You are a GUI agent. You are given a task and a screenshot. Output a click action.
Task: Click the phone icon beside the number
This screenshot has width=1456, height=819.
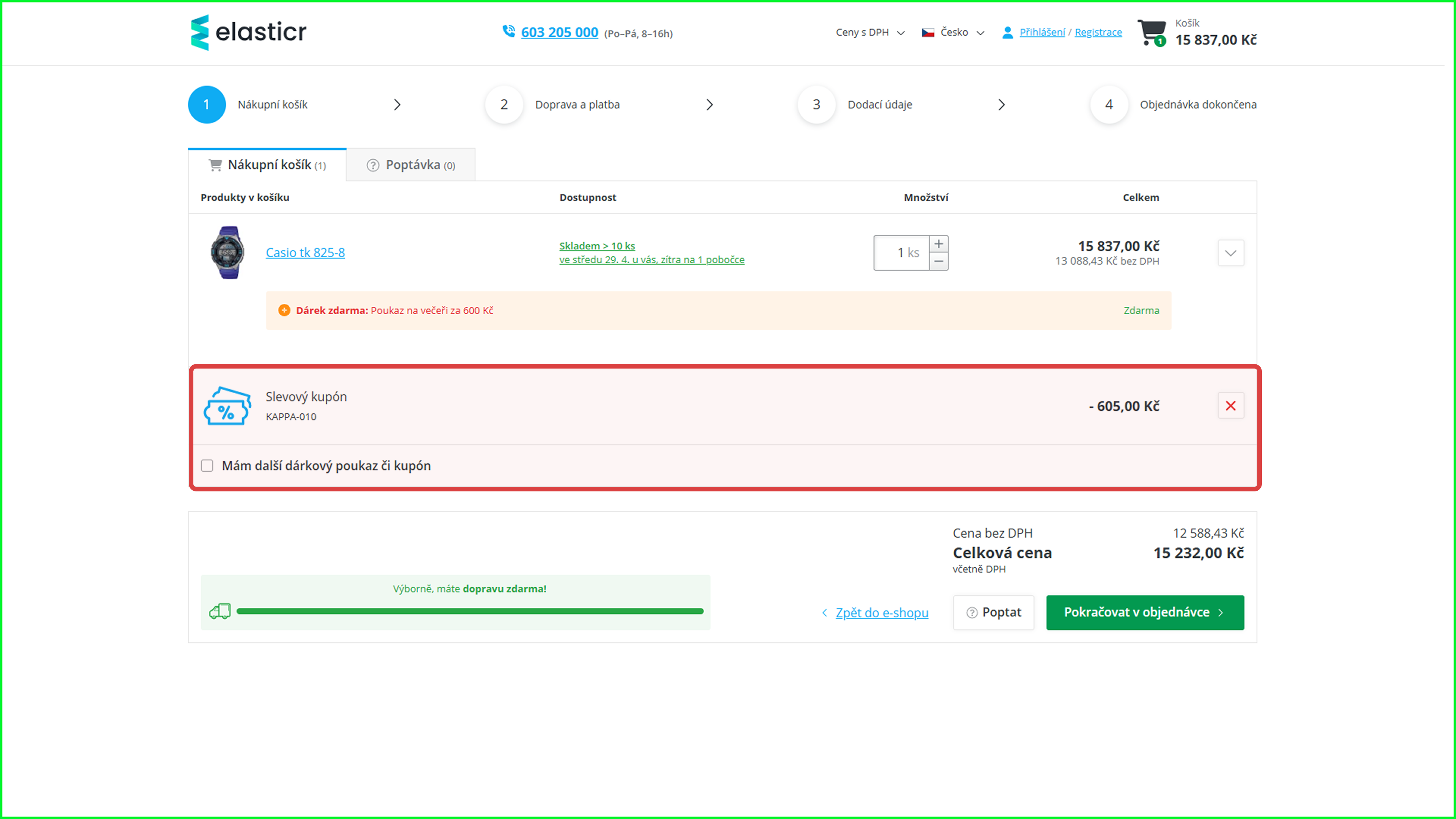tap(508, 31)
